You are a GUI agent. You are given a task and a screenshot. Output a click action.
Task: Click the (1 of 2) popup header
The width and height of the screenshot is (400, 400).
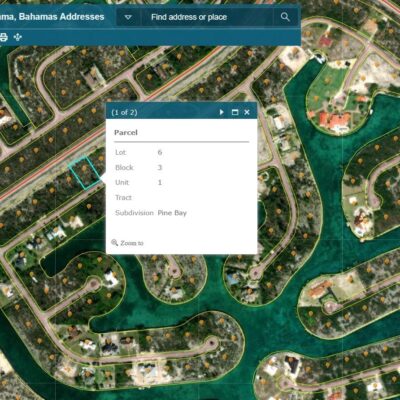tap(124, 112)
